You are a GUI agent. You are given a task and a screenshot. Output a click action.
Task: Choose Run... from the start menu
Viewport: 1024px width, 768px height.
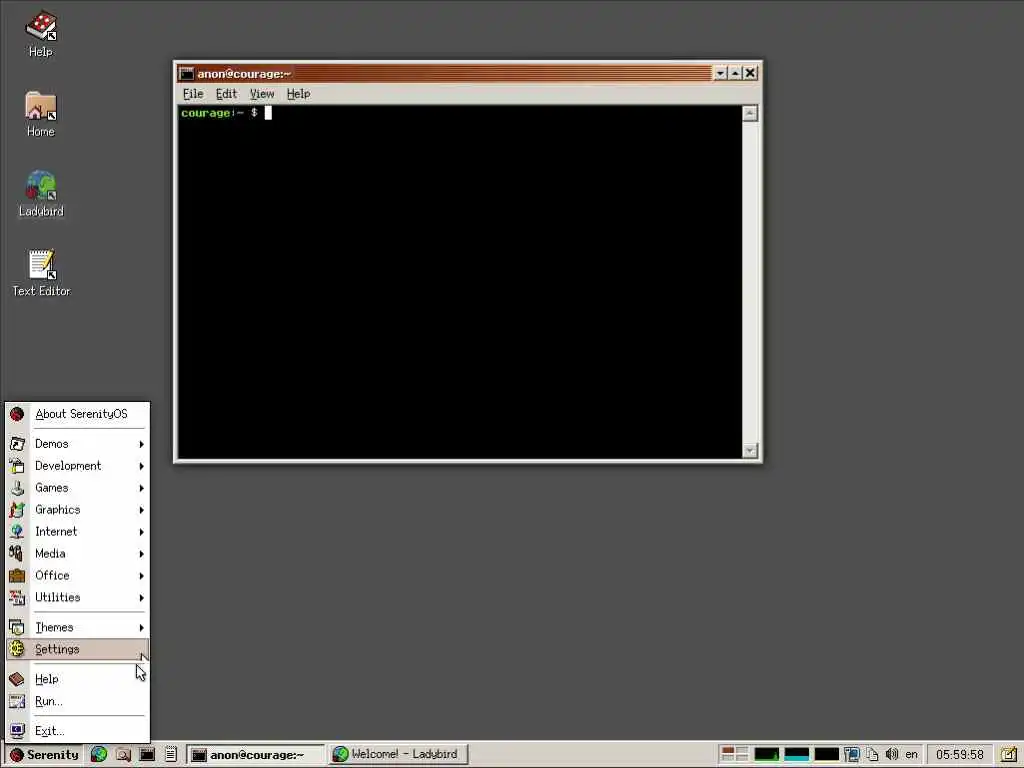78,701
